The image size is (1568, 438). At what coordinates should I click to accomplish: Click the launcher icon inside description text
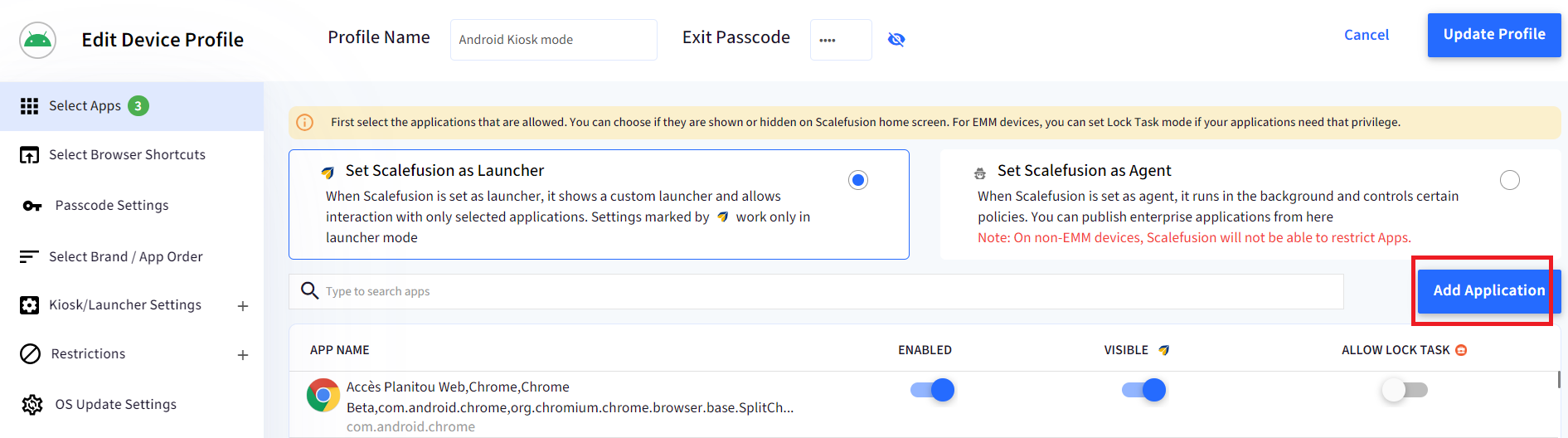tap(723, 217)
